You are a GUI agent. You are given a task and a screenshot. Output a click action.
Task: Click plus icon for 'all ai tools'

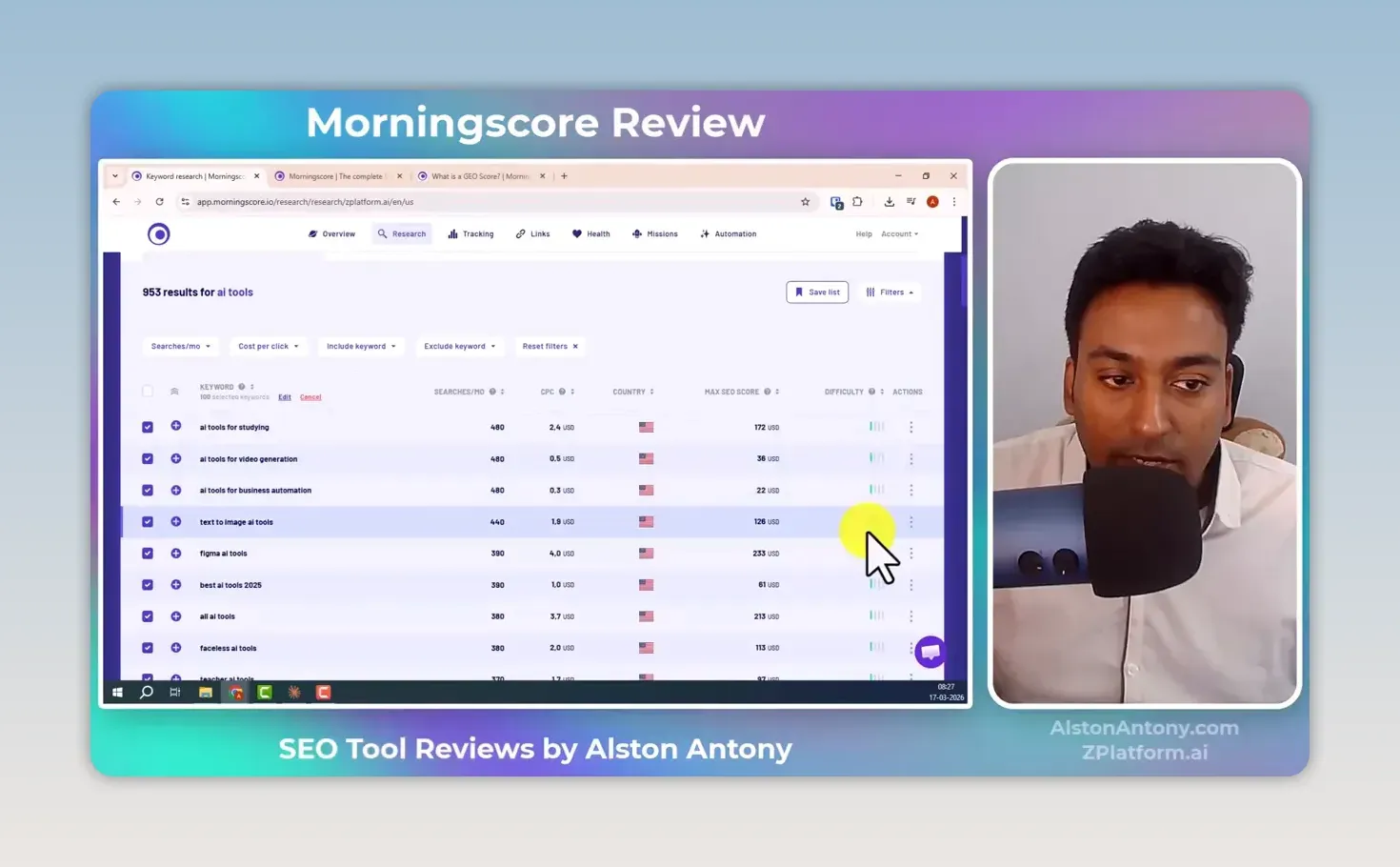coord(176,615)
